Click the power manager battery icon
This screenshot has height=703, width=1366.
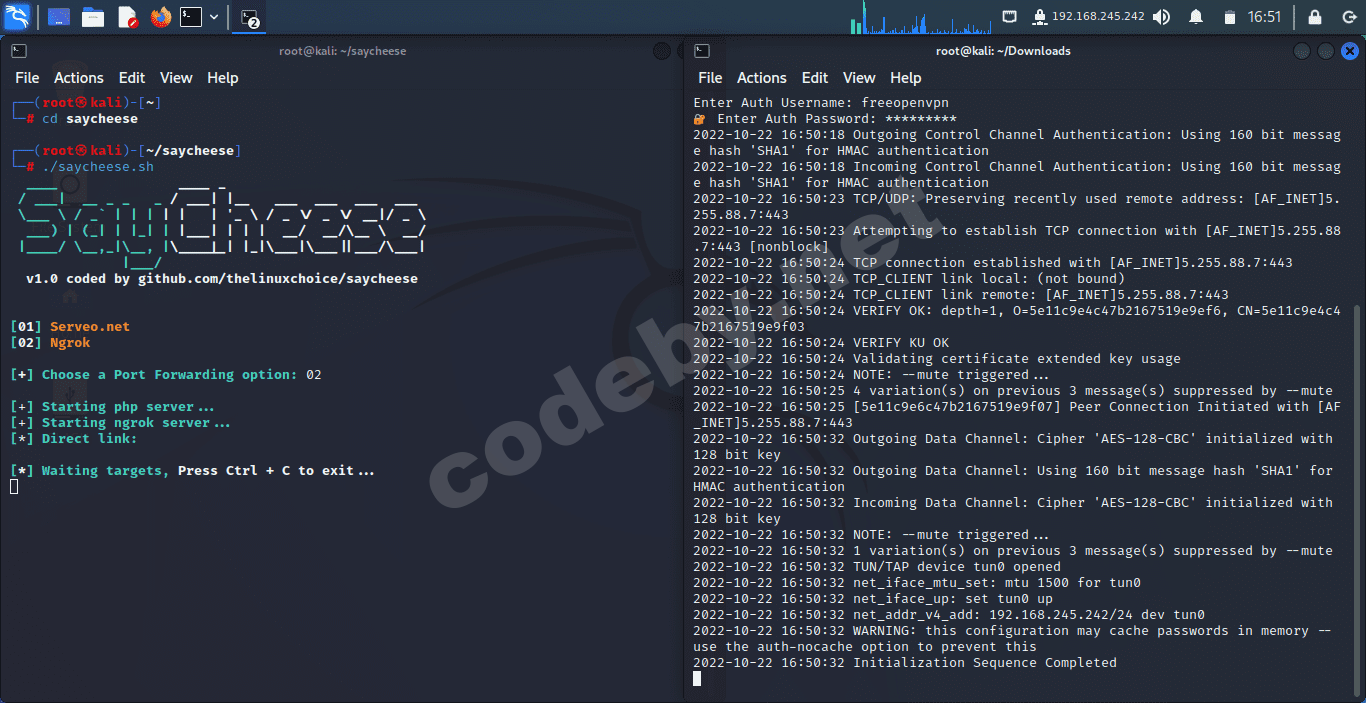(1229, 17)
